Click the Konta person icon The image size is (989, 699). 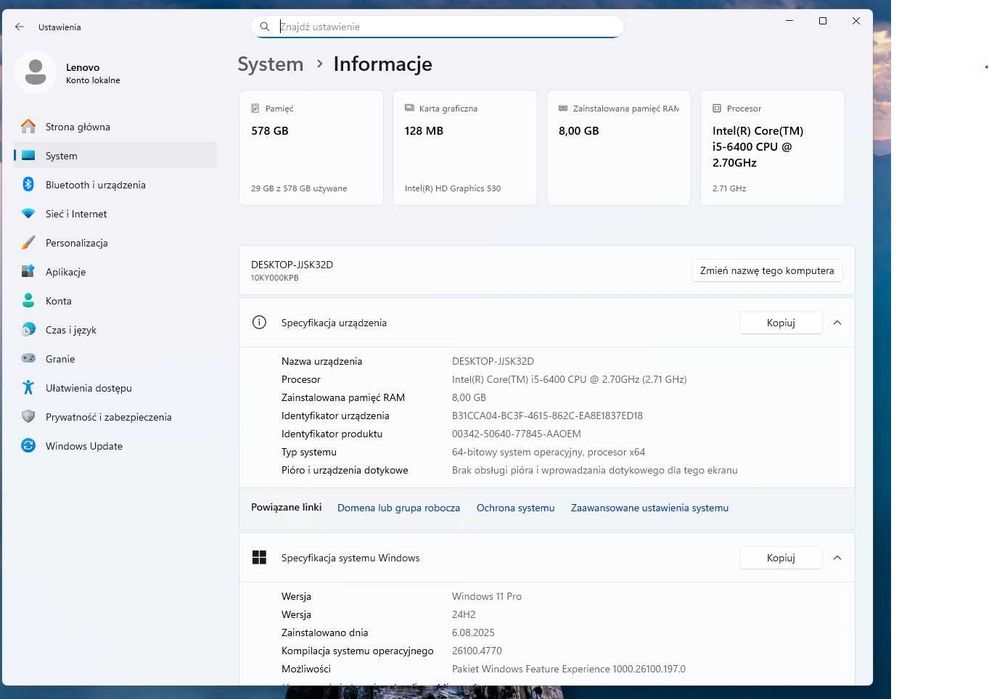coord(28,300)
